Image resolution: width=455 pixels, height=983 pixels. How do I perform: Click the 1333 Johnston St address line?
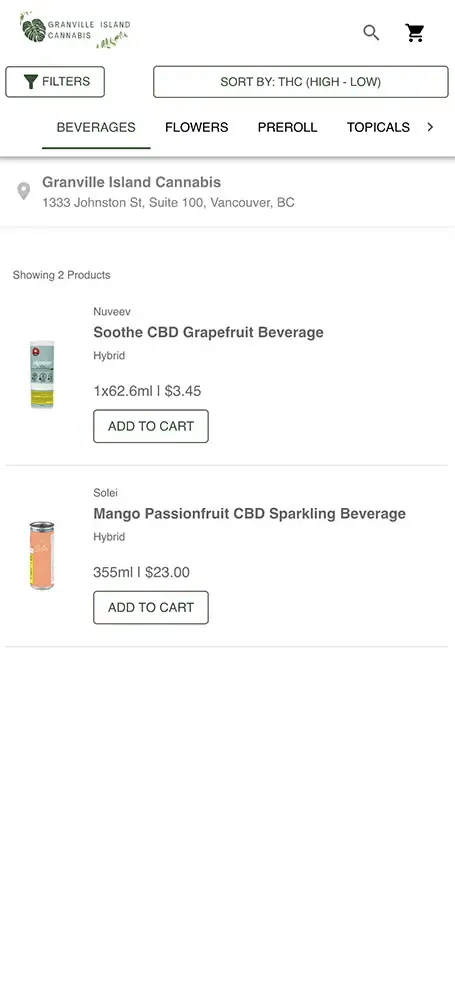[x=169, y=202]
